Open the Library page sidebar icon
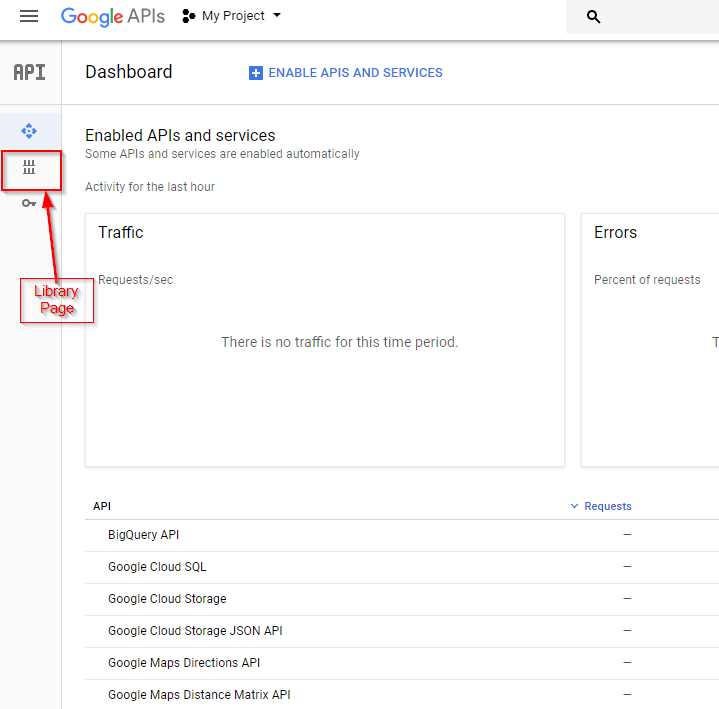This screenshot has width=719, height=709. coord(29,167)
